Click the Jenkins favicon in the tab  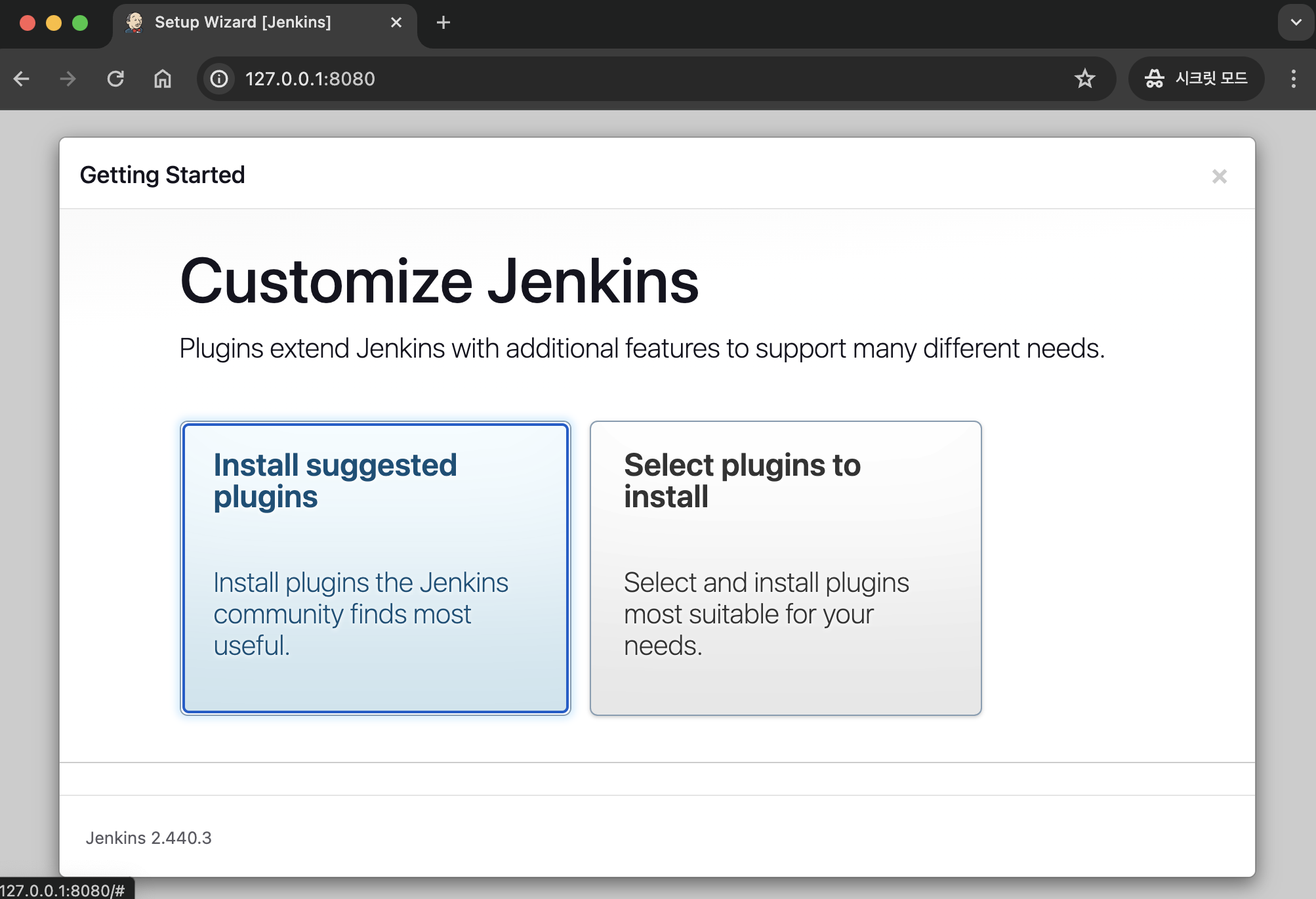134,22
